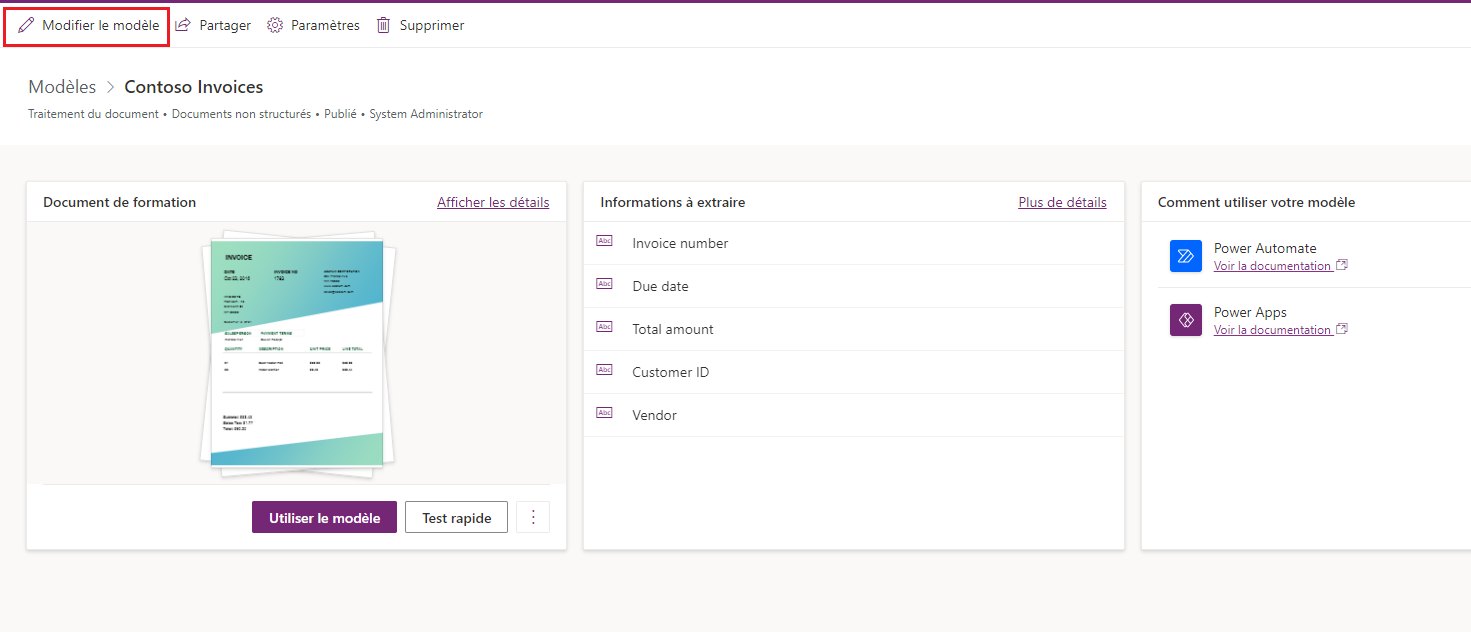Click the Test rapide button
Screen dimensions: 1471x632
(x=456, y=517)
